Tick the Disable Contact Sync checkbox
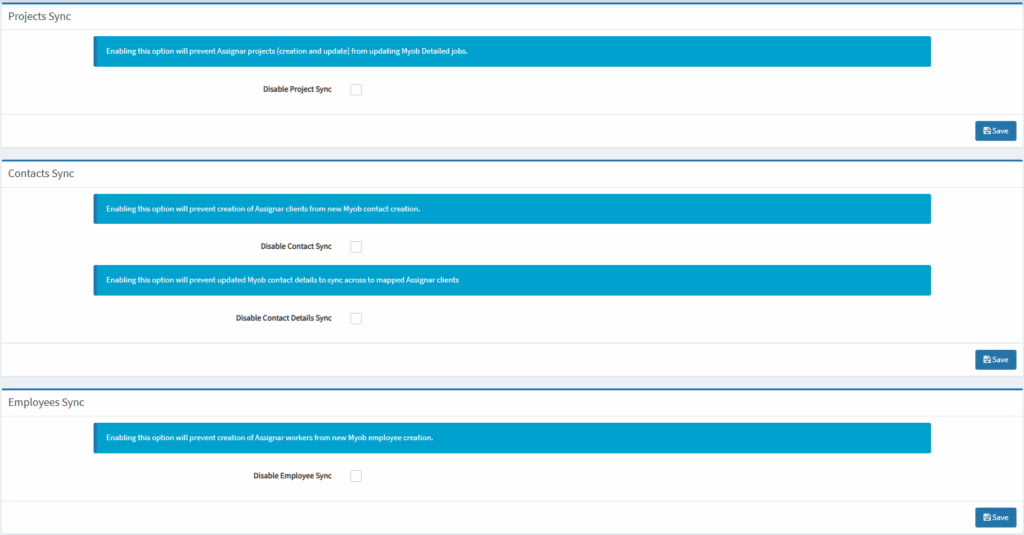Image resolution: width=1024 pixels, height=535 pixels. [356, 247]
